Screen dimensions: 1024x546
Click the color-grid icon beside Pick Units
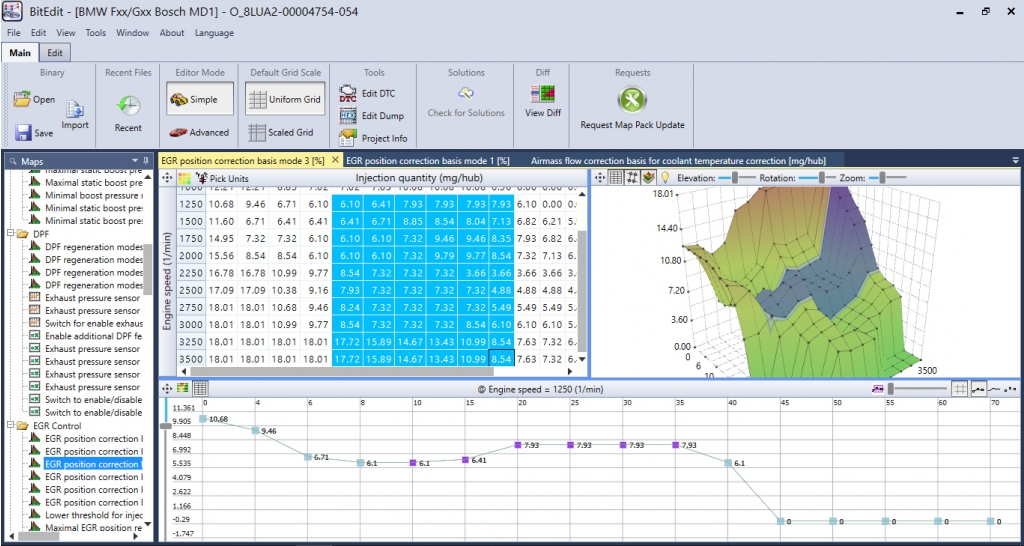click(x=185, y=178)
